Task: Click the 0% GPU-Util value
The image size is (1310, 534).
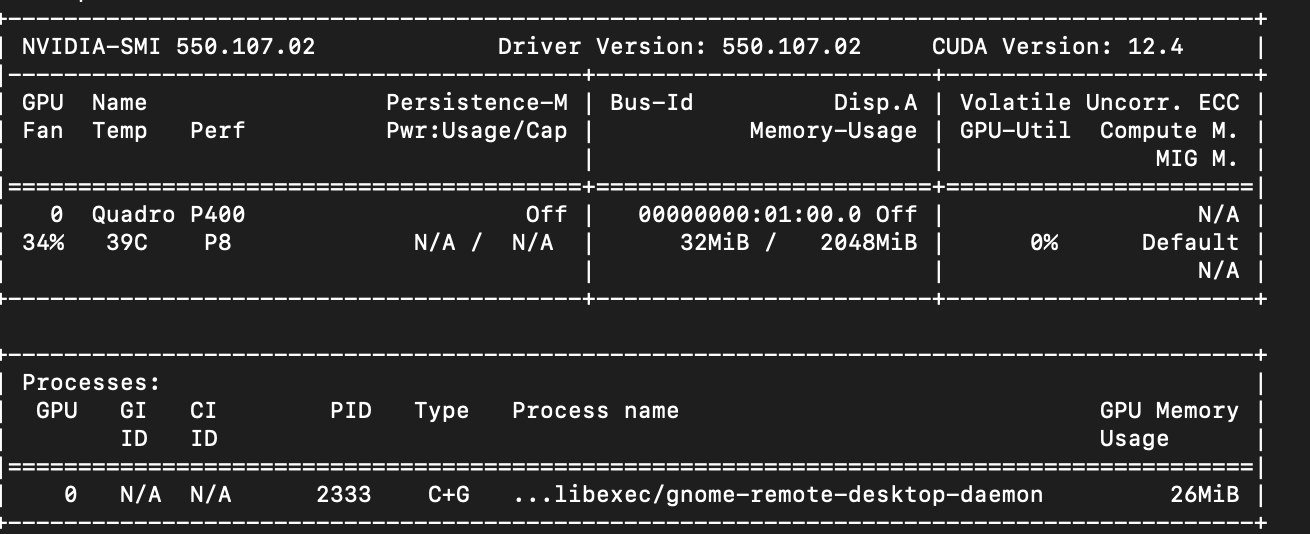Action: [1043, 243]
